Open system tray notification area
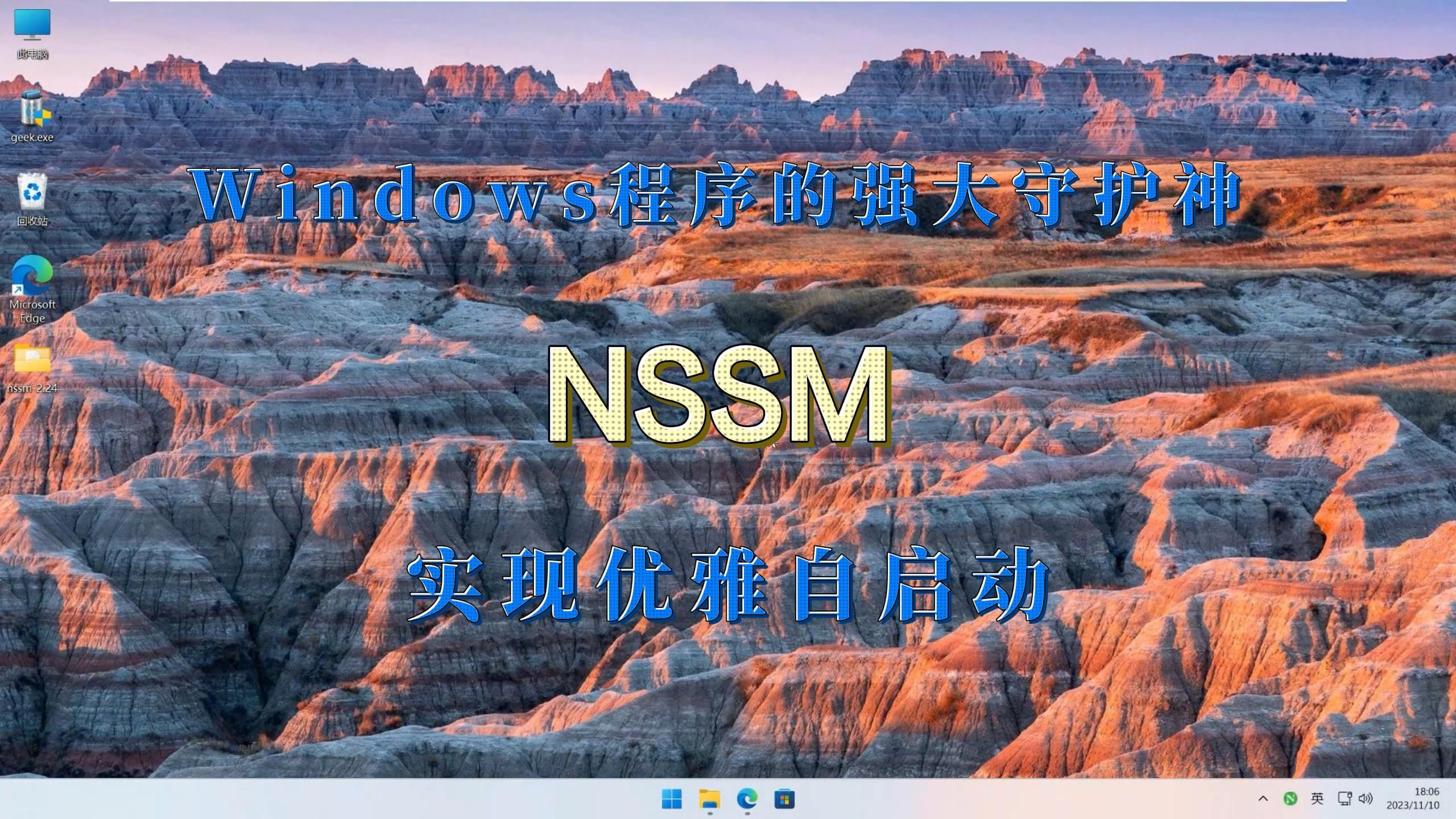 coord(1262,798)
